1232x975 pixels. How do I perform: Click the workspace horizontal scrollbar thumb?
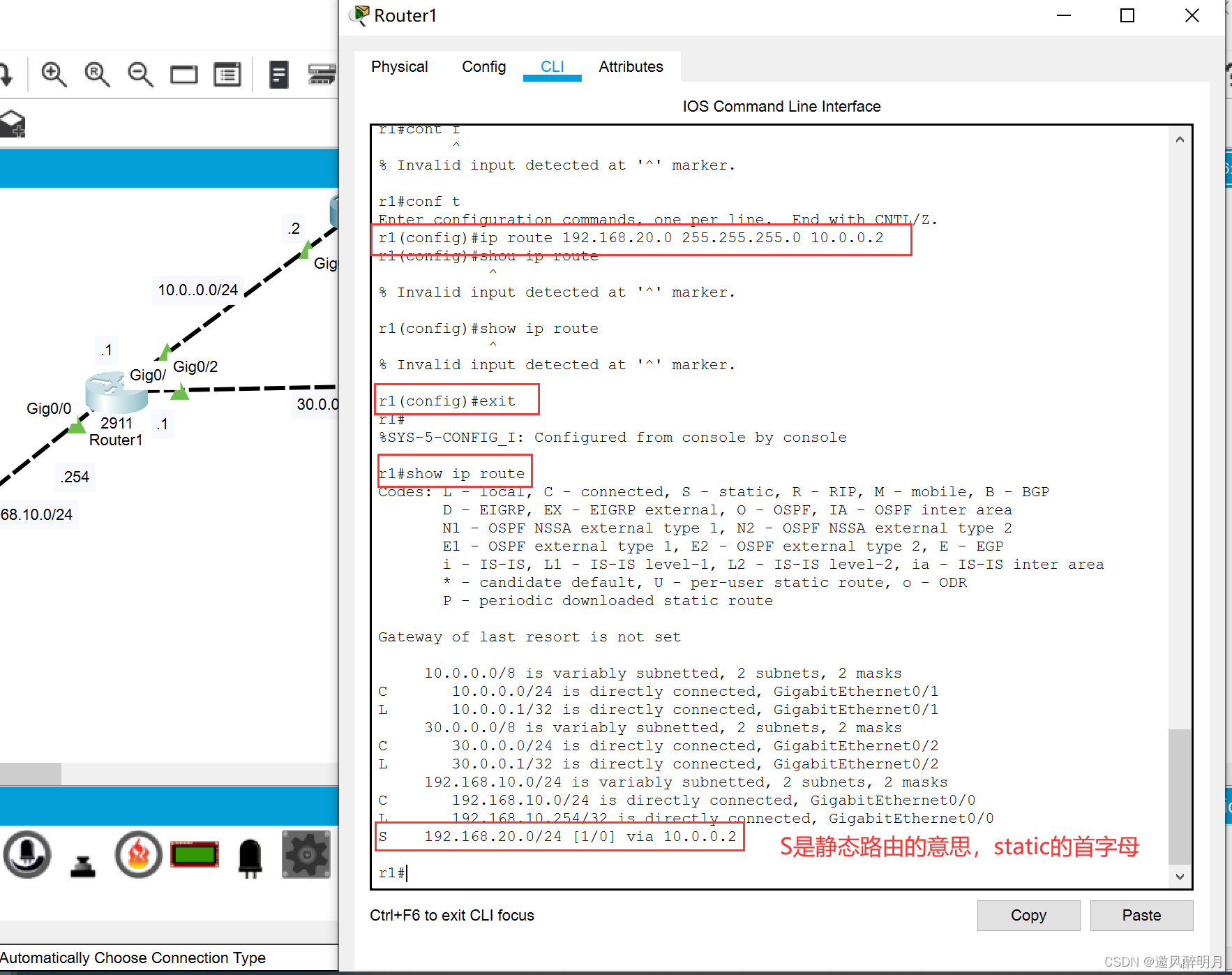(x=31, y=773)
